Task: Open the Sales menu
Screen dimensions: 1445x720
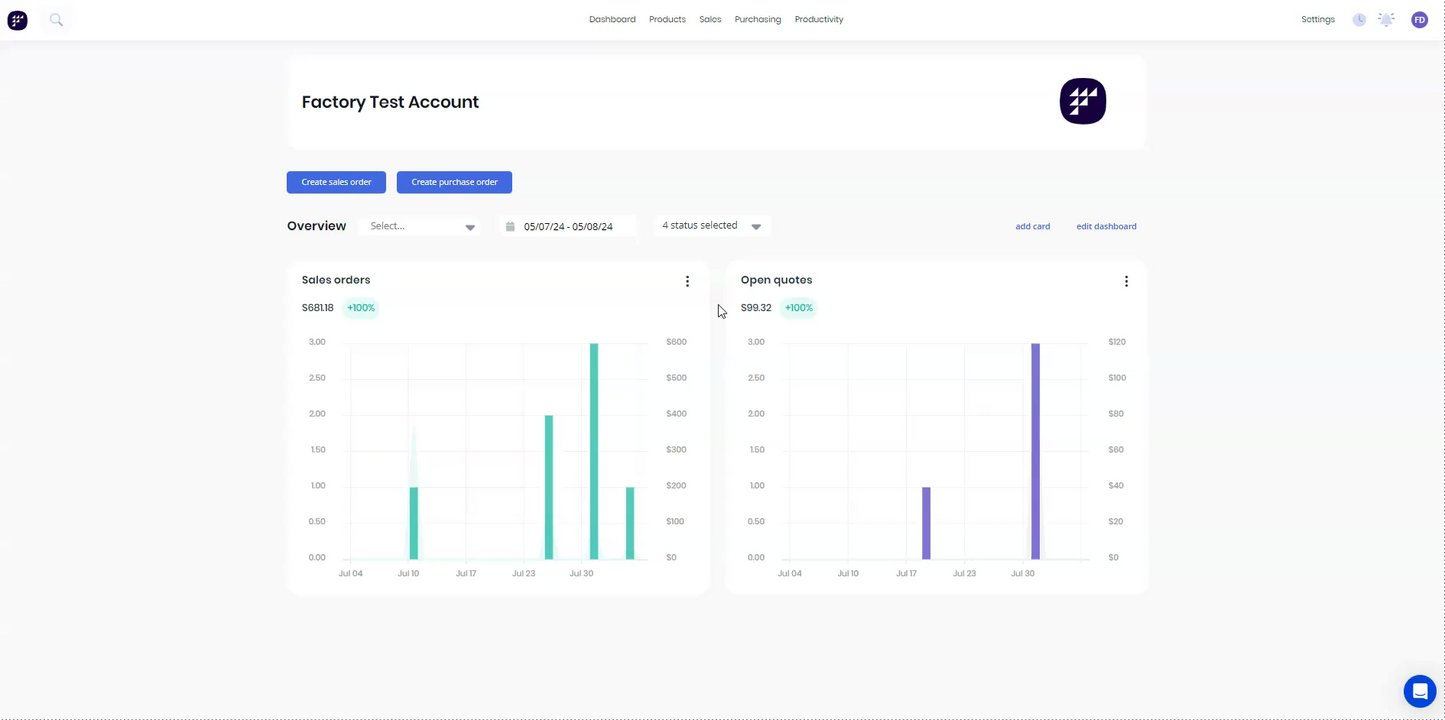Action: pyautogui.click(x=710, y=19)
